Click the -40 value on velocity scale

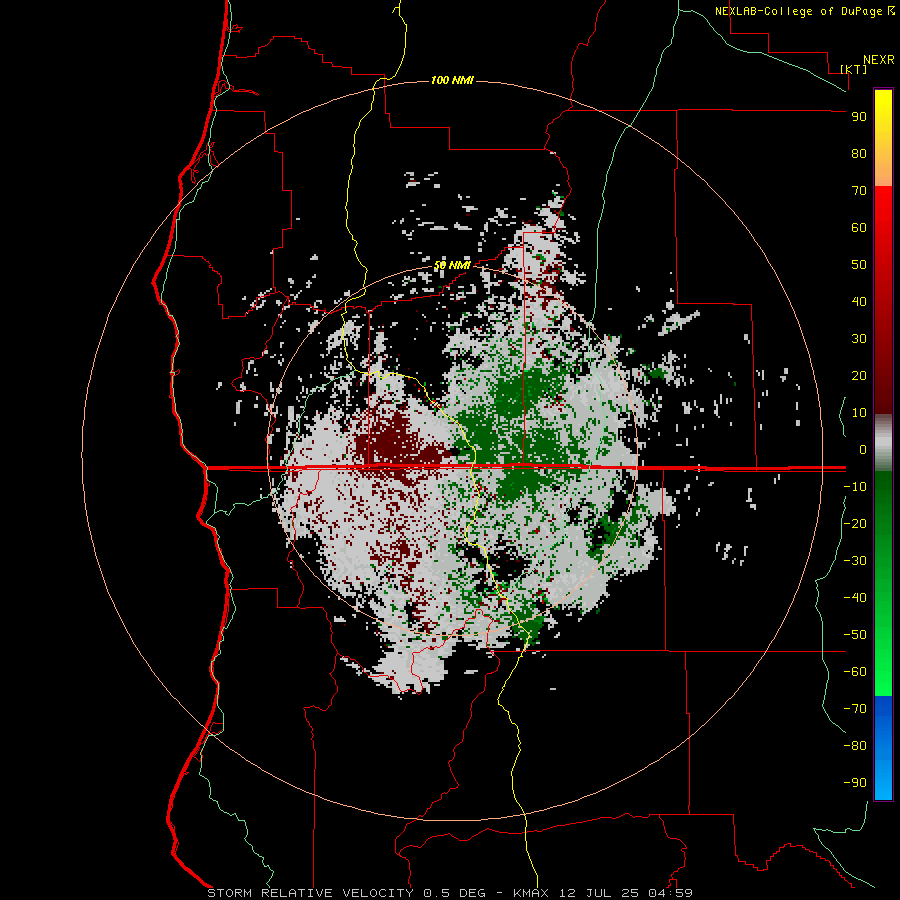(x=855, y=598)
